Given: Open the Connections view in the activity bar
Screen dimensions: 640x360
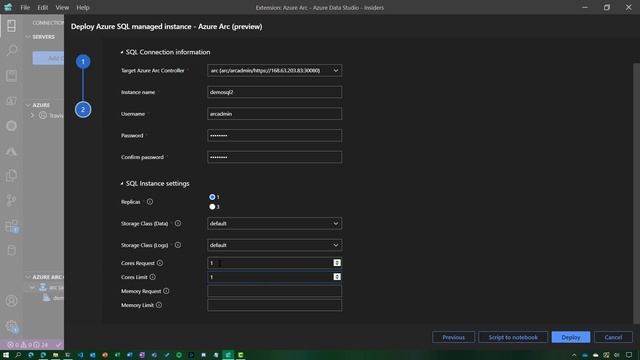Looking at the screenshot, I should point(11,26).
